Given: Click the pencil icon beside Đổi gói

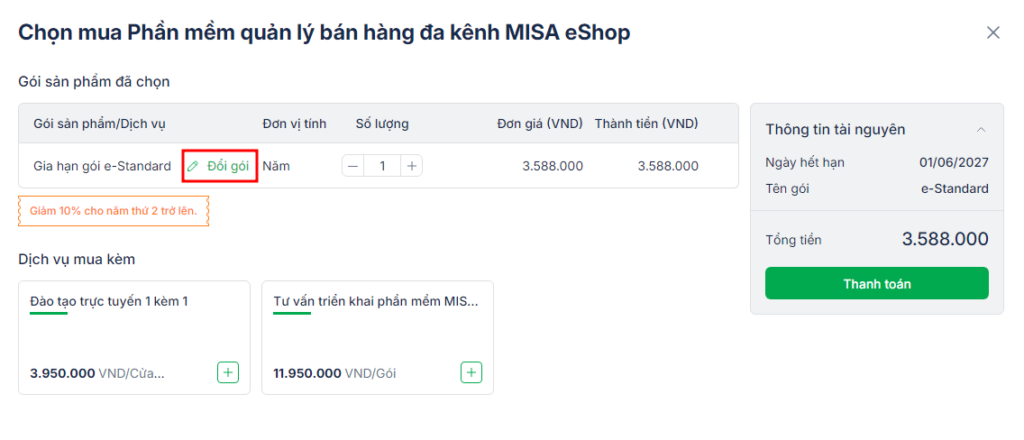Looking at the screenshot, I should (x=193, y=166).
